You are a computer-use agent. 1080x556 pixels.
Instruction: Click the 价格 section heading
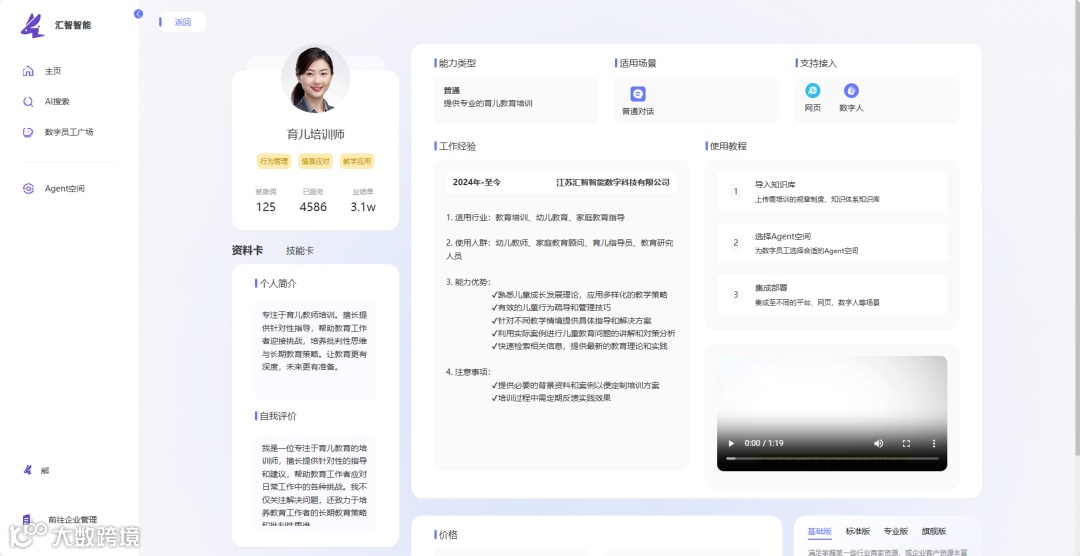(448, 535)
